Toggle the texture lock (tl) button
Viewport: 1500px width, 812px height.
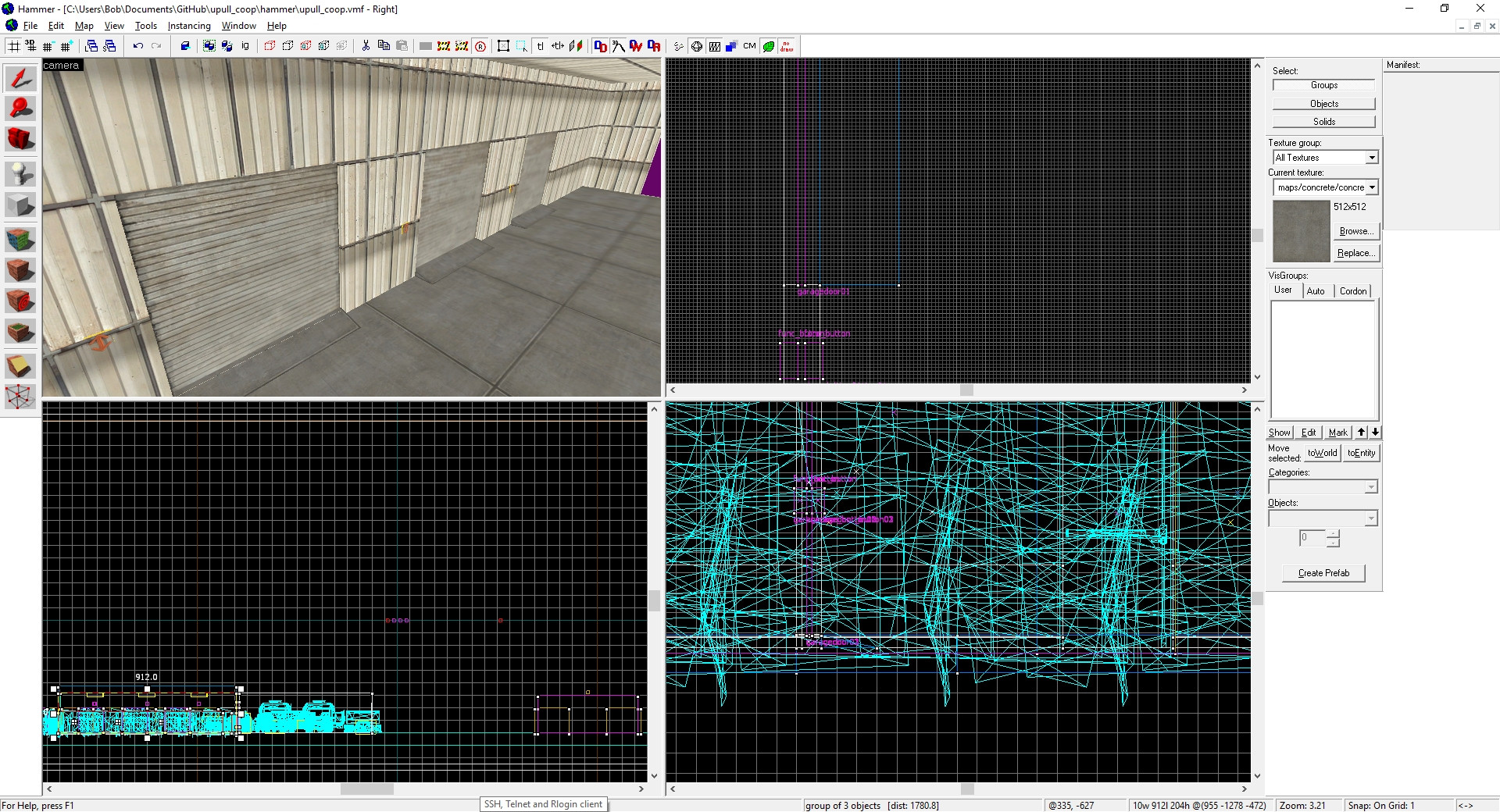(x=540, y=46)
